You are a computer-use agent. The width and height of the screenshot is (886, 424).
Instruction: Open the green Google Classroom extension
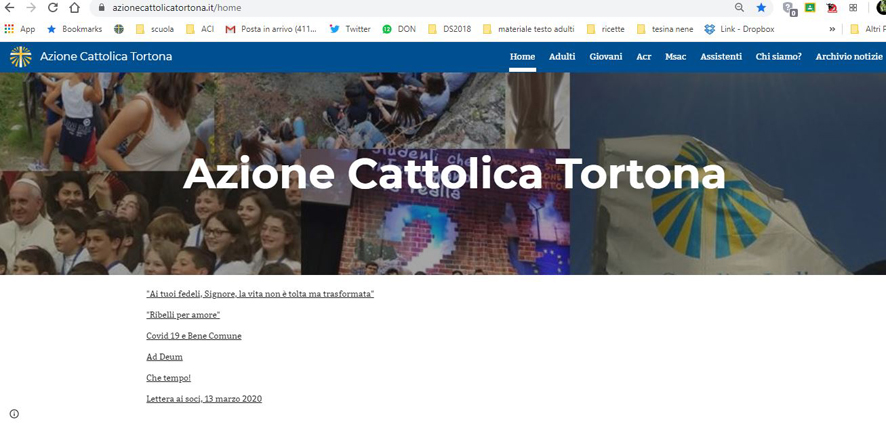(x=810, y=8)
